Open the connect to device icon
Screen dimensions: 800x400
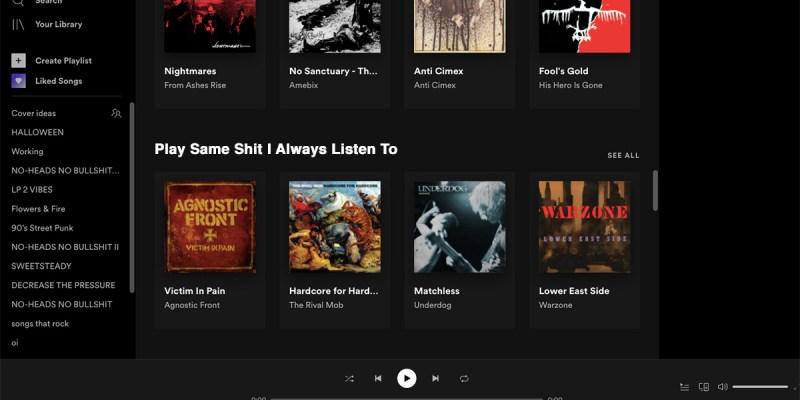[x=704, y=387]
